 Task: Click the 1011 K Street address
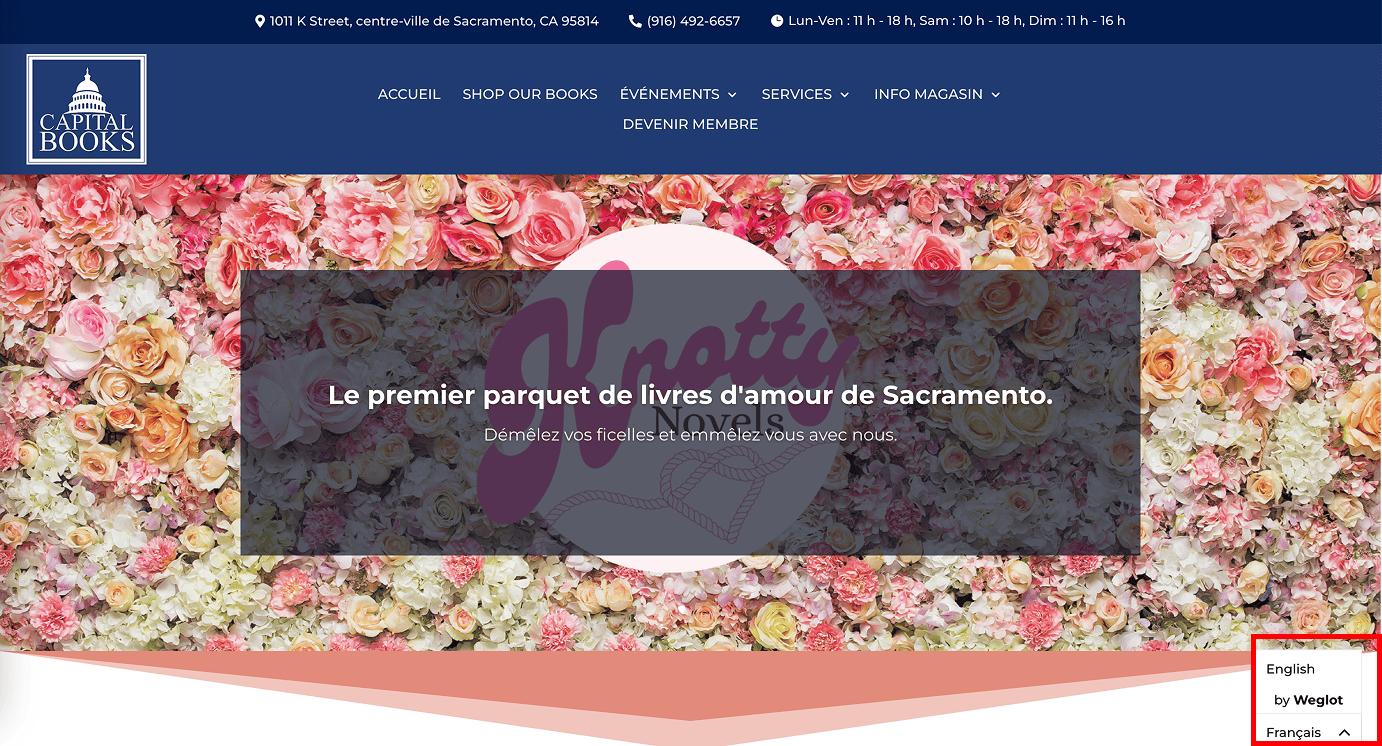(434, 21)
